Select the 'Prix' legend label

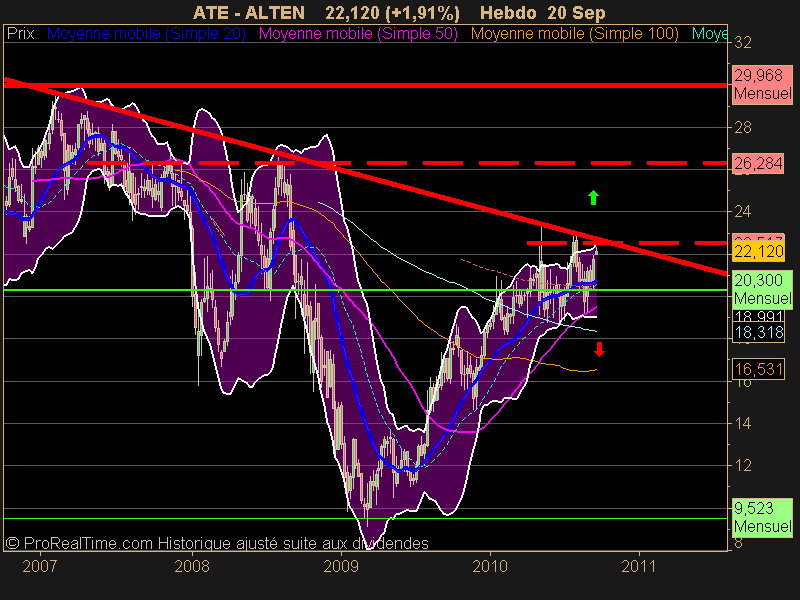click(x=21, y=34)
